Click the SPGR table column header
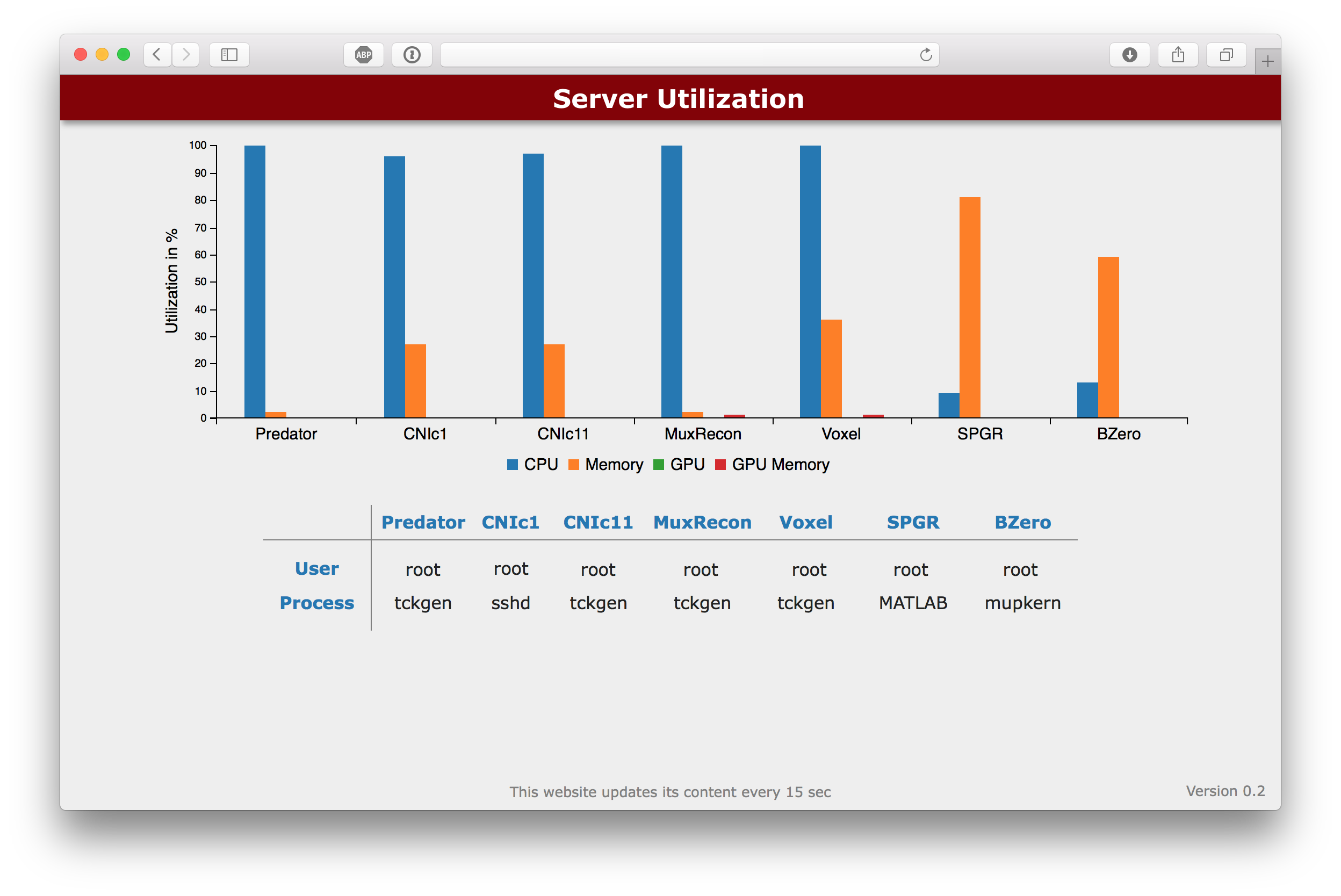This screenshot has height=896, width=1341. [x=912, y=522]
